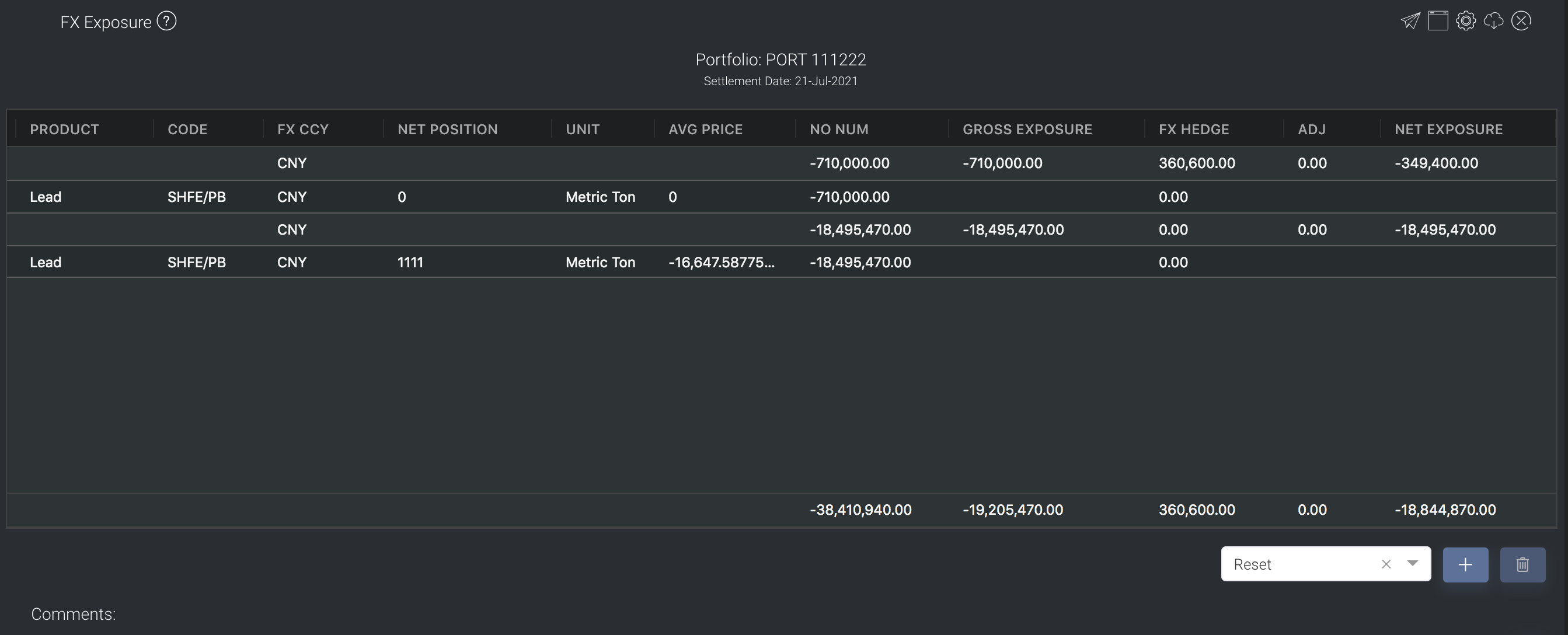This screenshot has height=635, width=1568.
Task: Click Lead in the row with position 1111
Action: (46, 263)
